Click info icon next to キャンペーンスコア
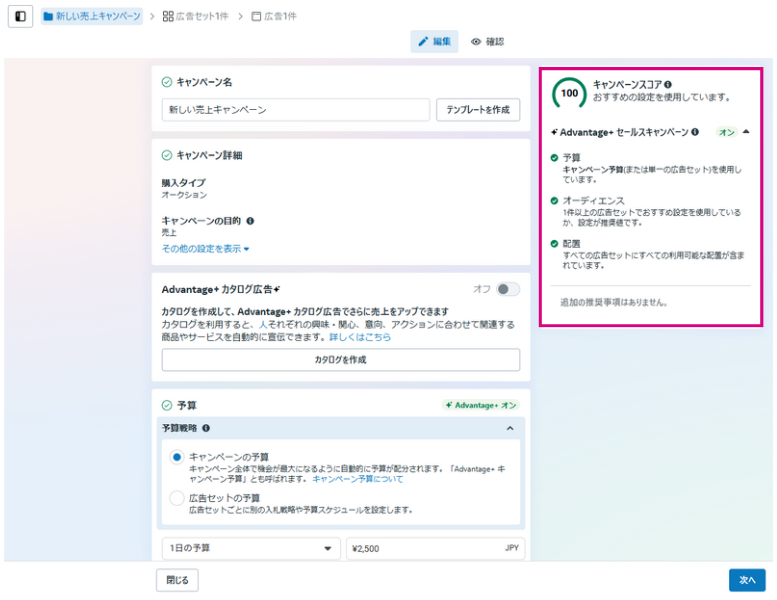Screen dimensions: 777x600 668,85
